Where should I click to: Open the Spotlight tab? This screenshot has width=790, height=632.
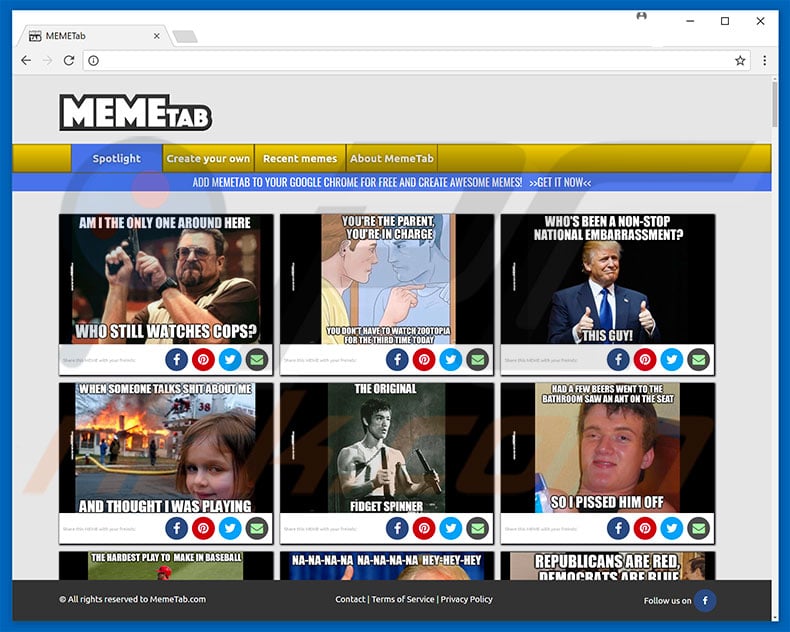117,158
